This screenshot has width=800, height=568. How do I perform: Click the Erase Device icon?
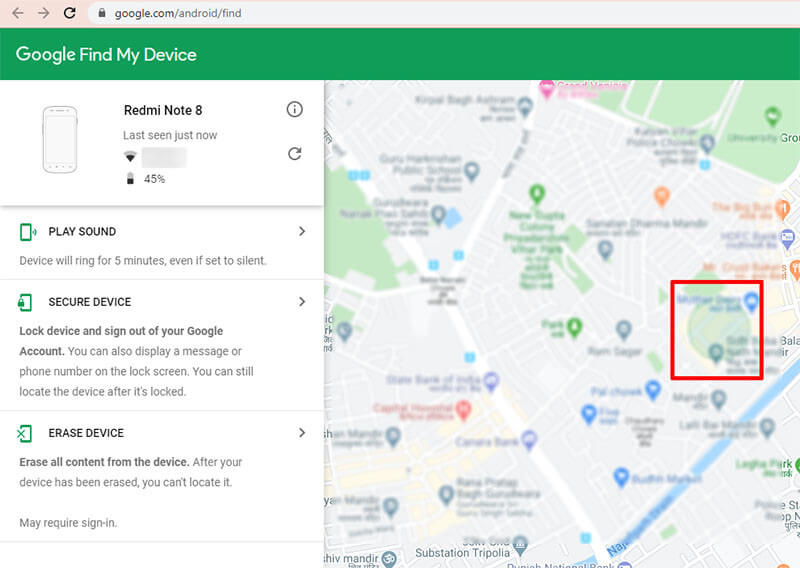(24, 433)
